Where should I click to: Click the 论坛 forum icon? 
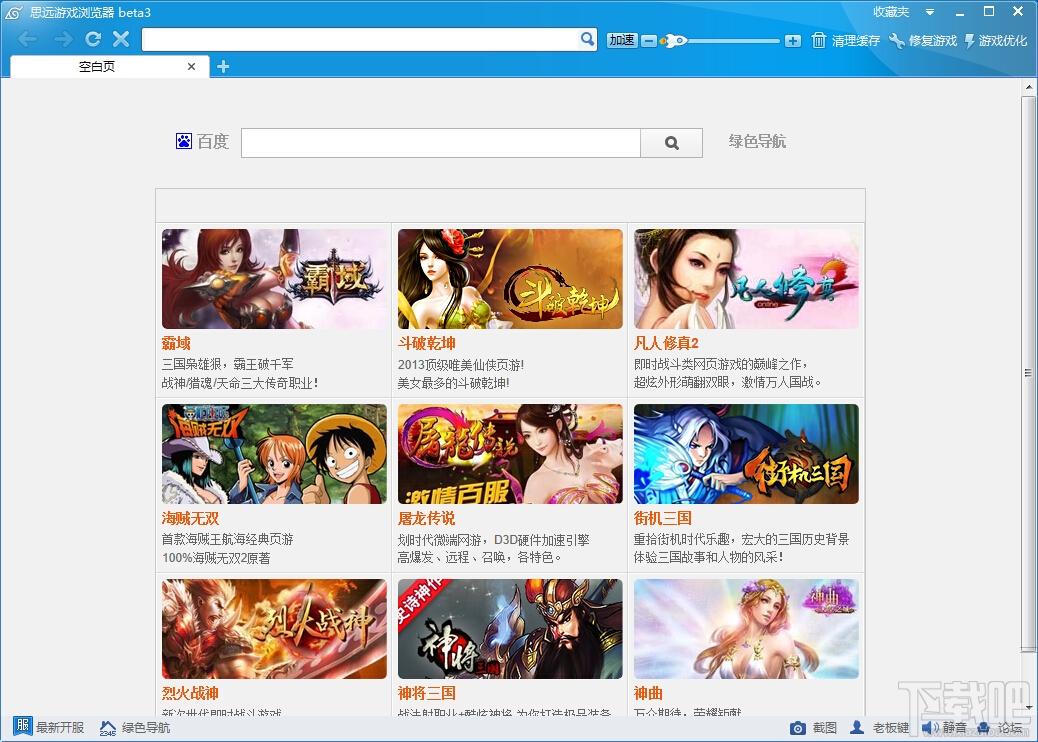click(x=983, y=728)
